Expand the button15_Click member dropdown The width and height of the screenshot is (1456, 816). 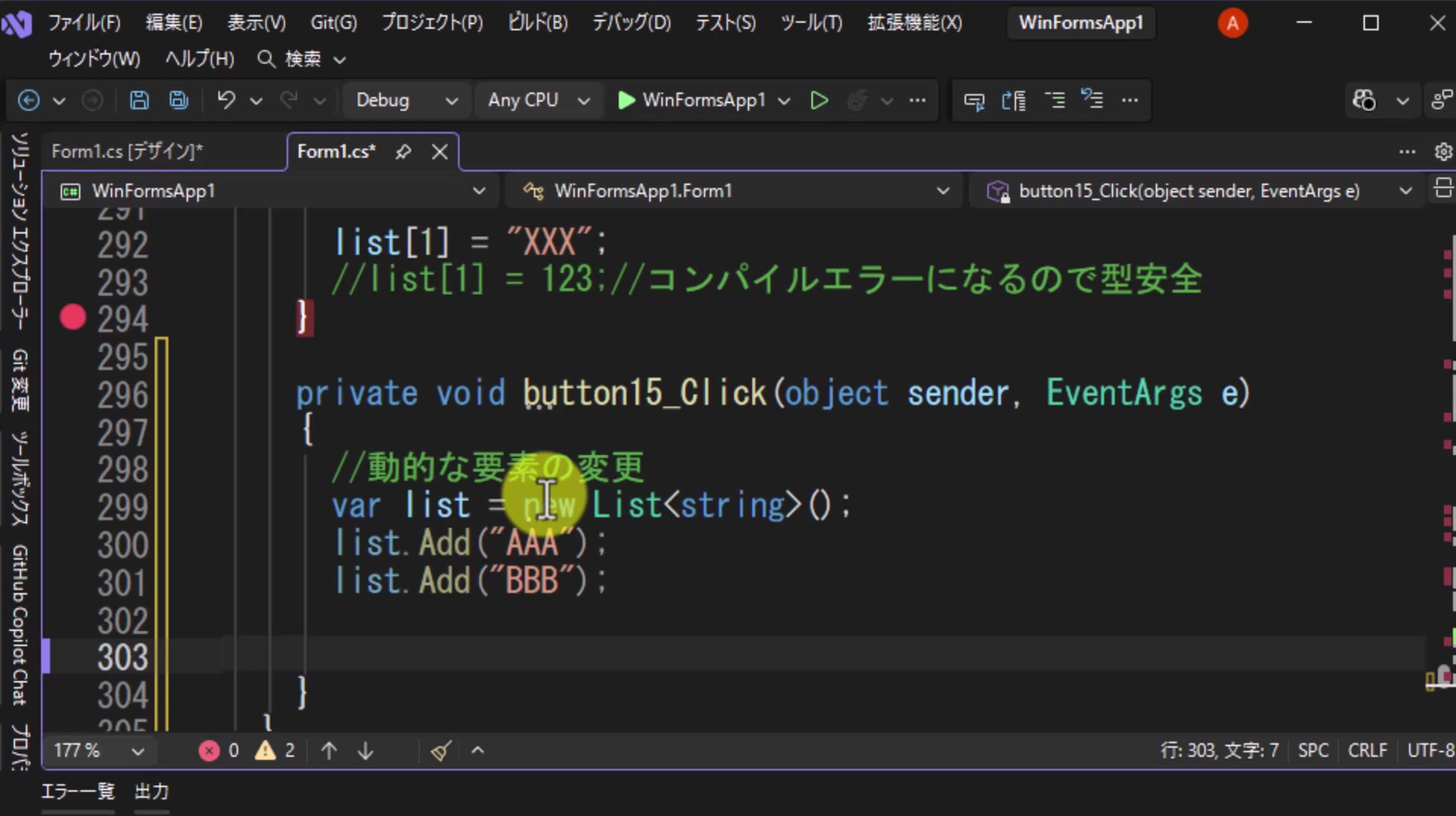[x=1198, y=191]
